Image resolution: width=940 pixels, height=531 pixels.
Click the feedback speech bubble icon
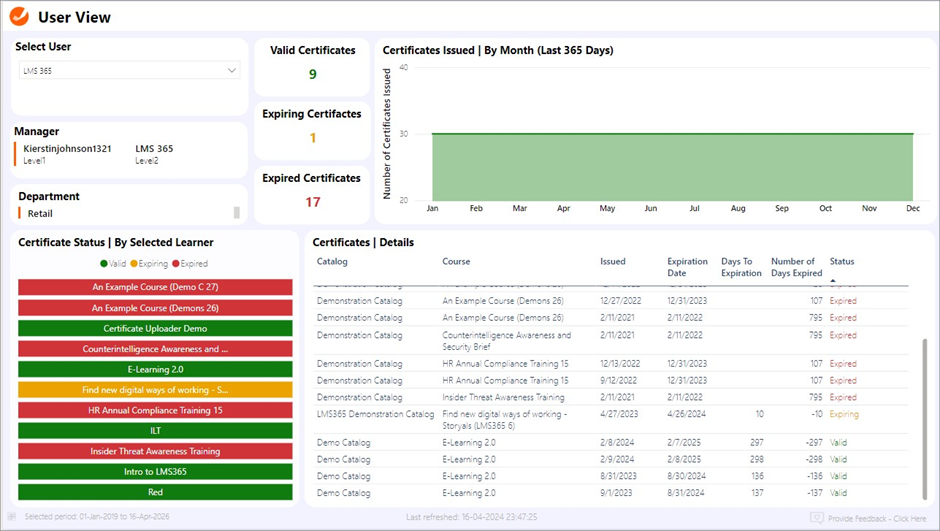tap(817, 518)
